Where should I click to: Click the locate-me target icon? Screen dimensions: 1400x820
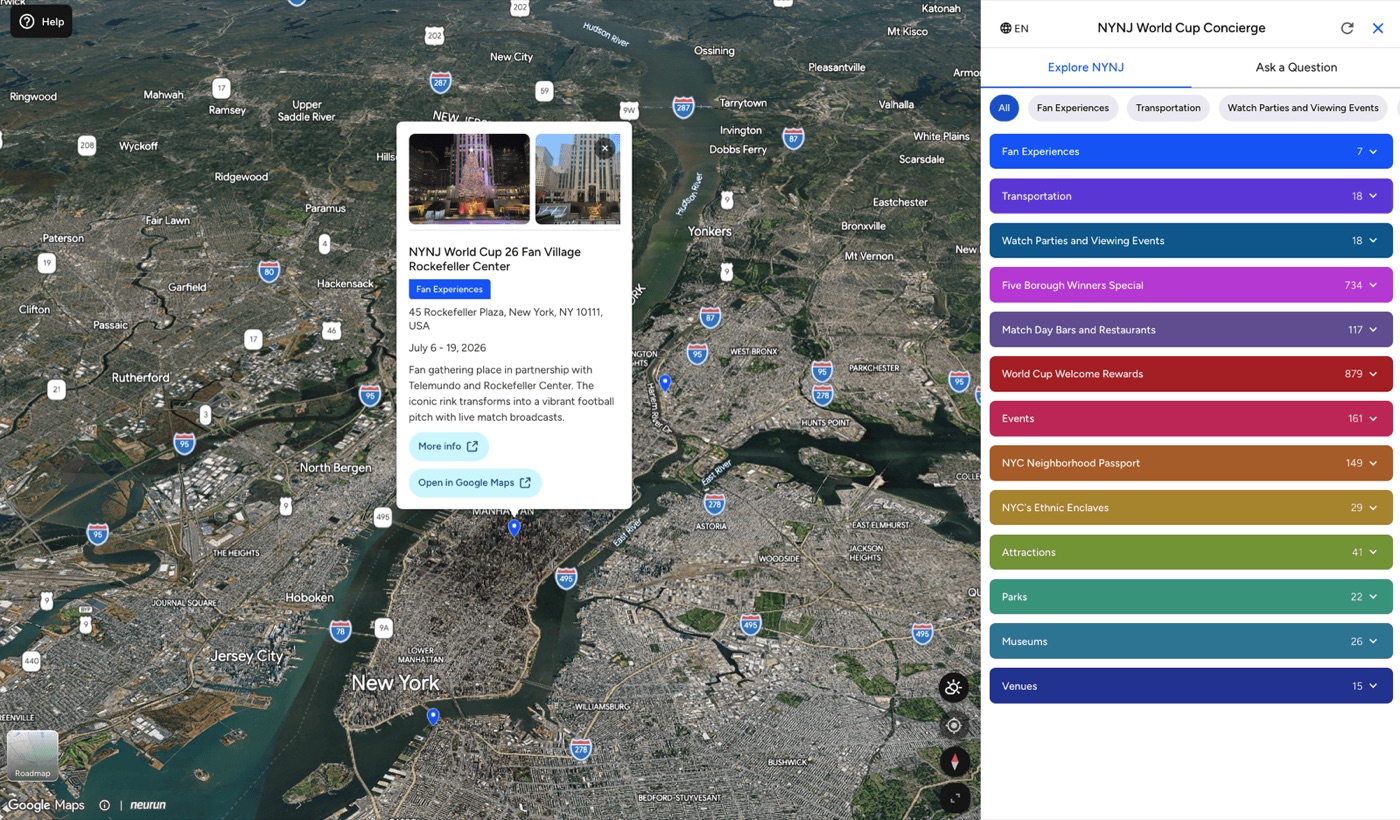pos(954,725)
